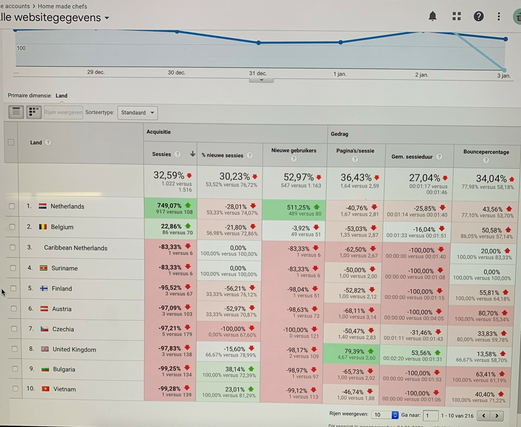521x427 pixels.
Task: Open the Vietnam country link
Action: point(65,389)
